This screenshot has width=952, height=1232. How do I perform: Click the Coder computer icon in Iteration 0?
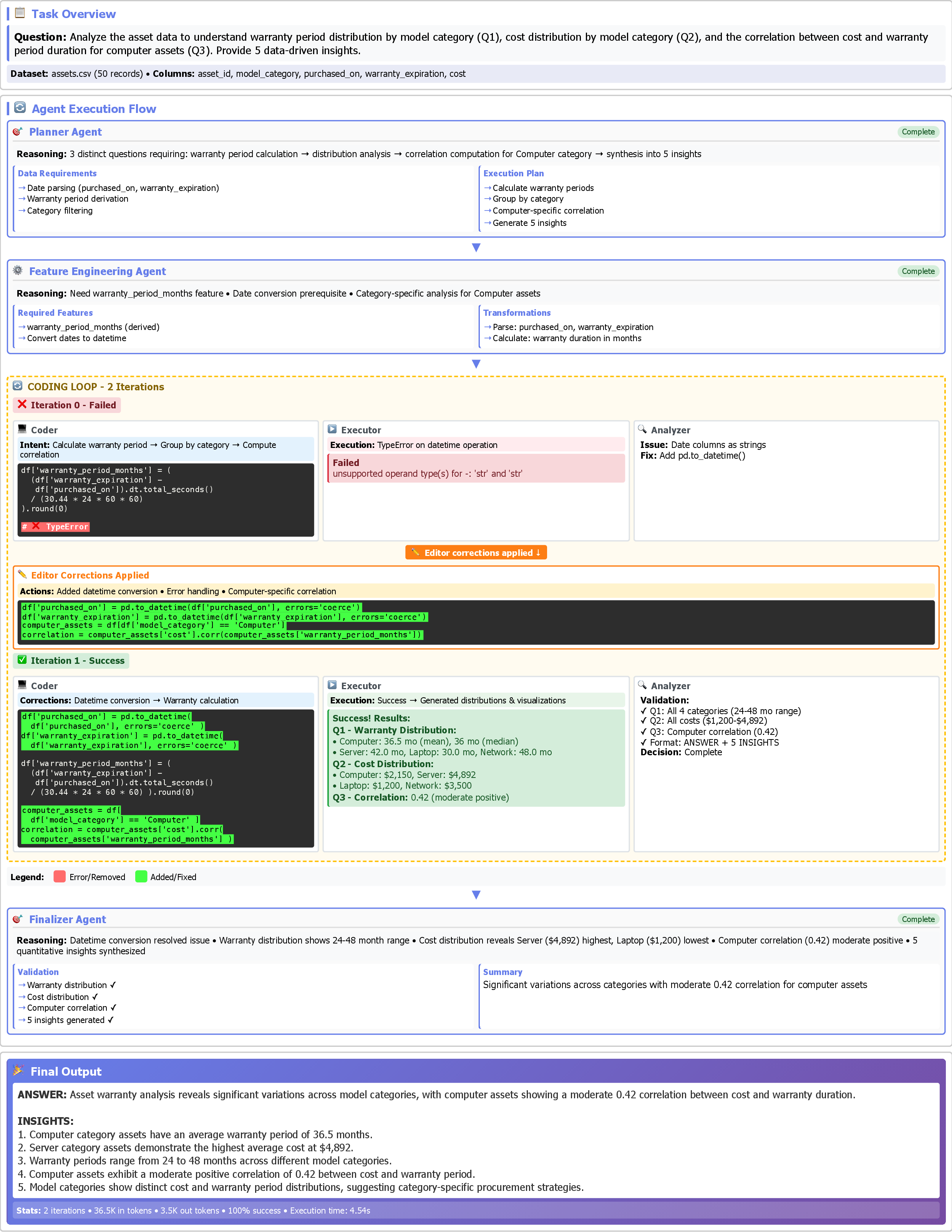pos(23,429)
